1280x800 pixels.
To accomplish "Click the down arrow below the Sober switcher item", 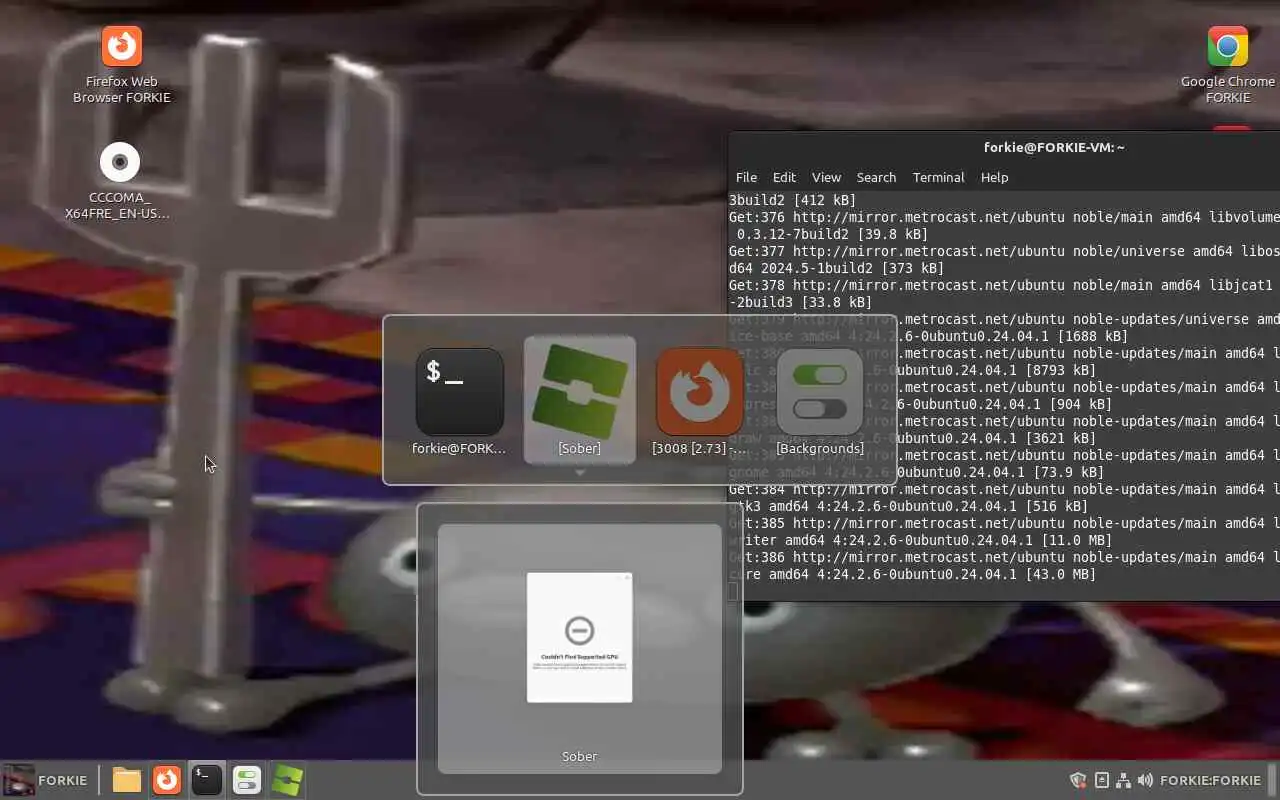I will click(x=580, y=472).
